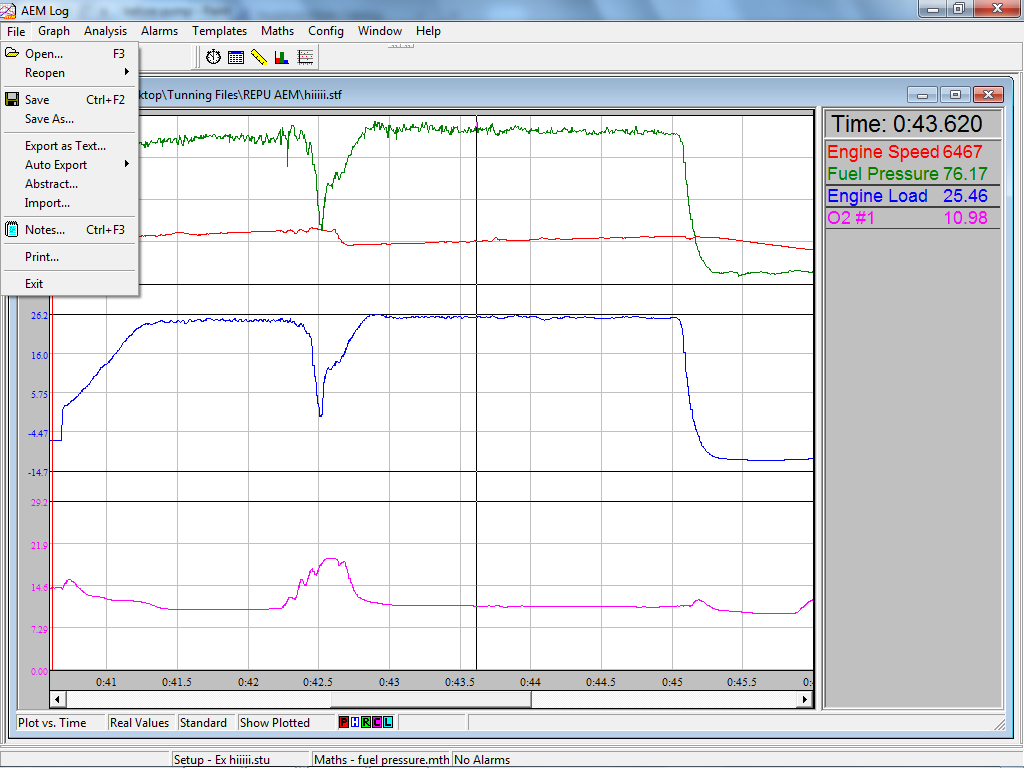This screenshot has width=1024, height=768.
Task: Maximize the hiiiii.stf log window
Action: tap(955, 95)
